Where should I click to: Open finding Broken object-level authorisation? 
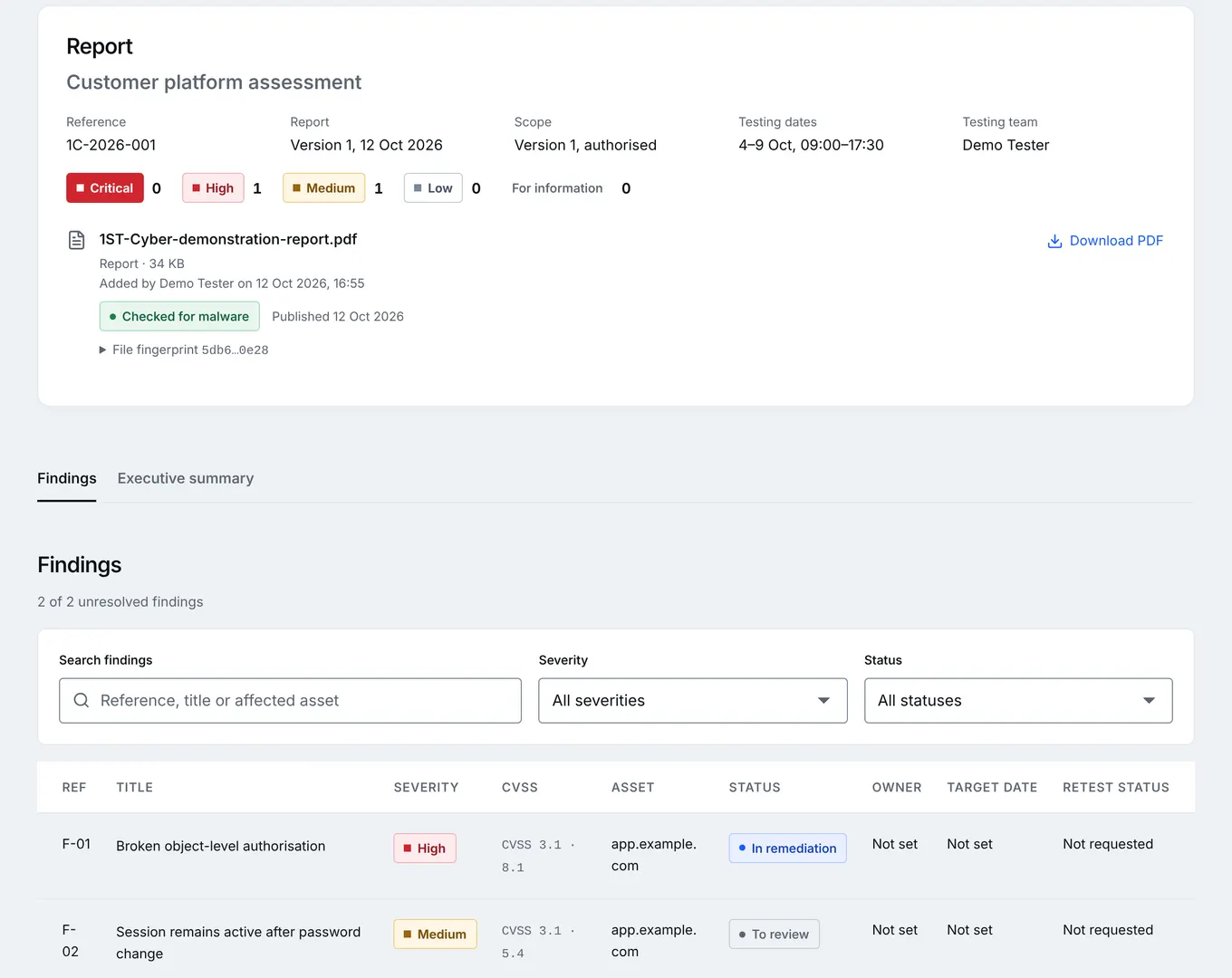pos(221,846)
